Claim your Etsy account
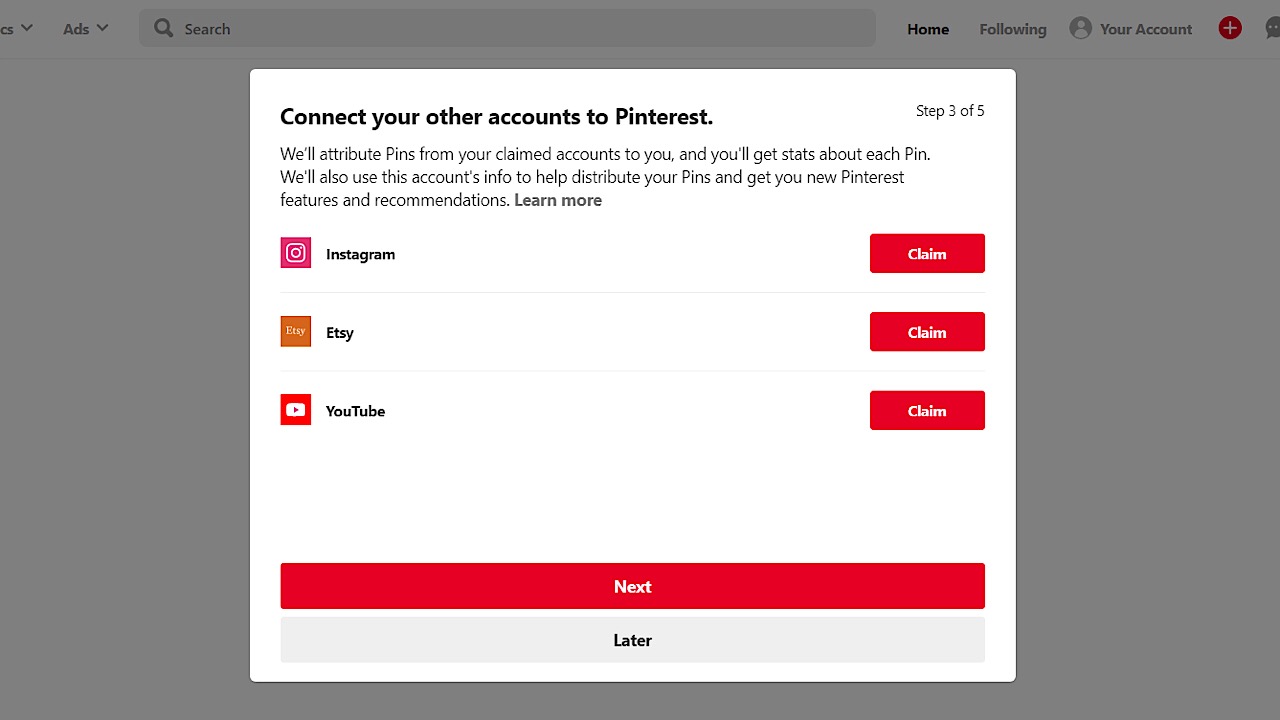1280x720 pixels. [927, 332]
